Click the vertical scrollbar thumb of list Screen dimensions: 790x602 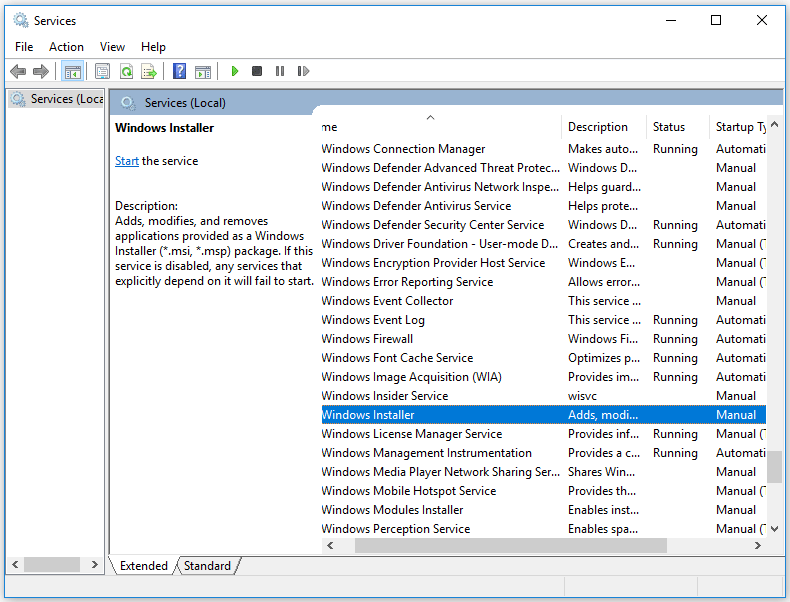tap(775, 466)
